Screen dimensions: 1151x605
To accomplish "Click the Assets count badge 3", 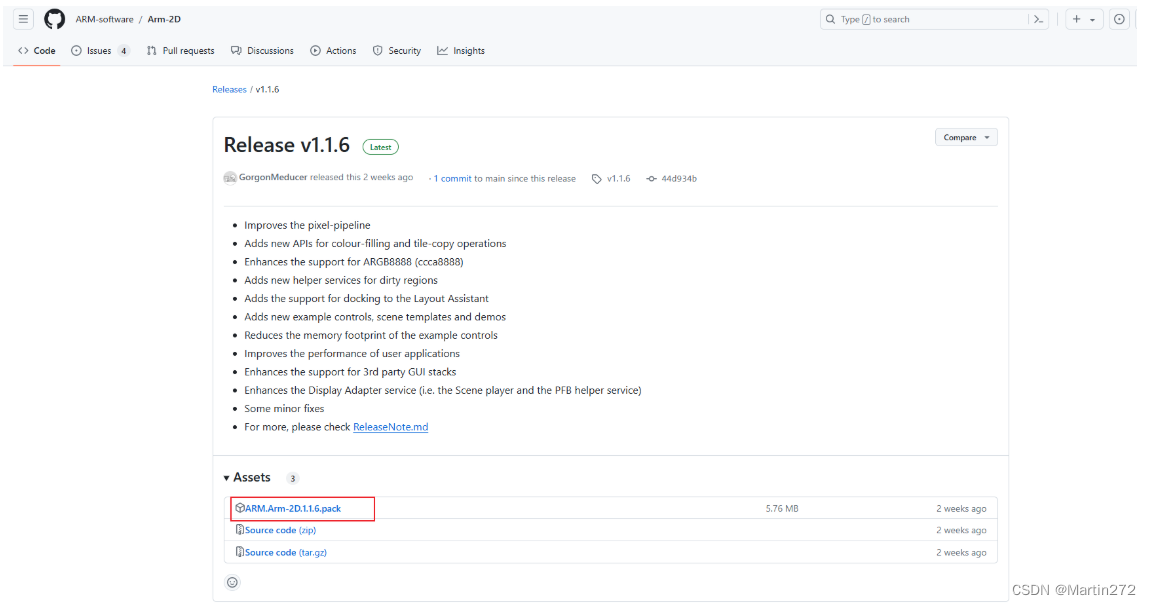I will click(x=292, y=478).
